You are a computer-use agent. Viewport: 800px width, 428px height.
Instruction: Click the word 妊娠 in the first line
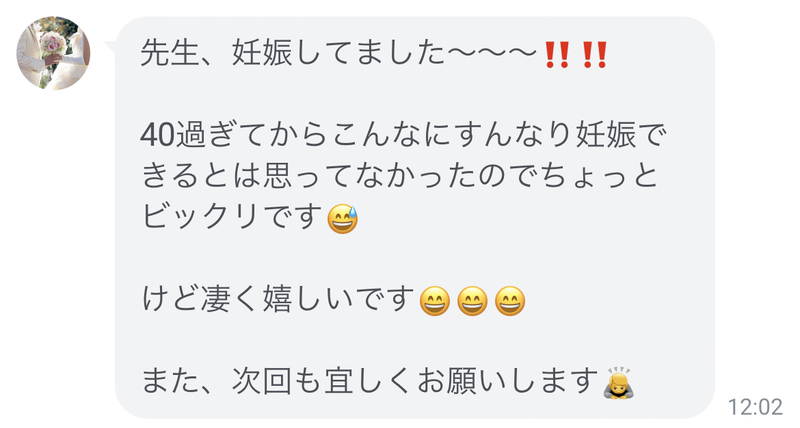pyautogui.click(x=262, y=53)
